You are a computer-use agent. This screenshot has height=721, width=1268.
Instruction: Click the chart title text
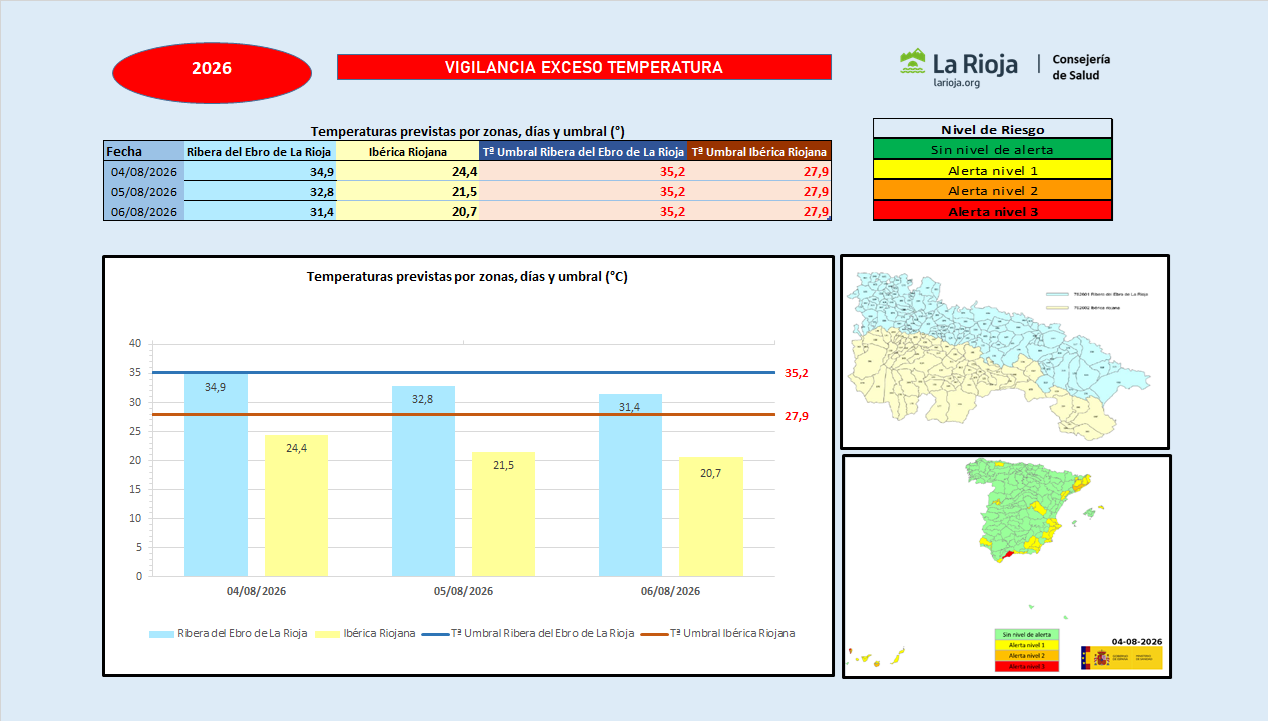pyautogui.click(x=467, y=277)
